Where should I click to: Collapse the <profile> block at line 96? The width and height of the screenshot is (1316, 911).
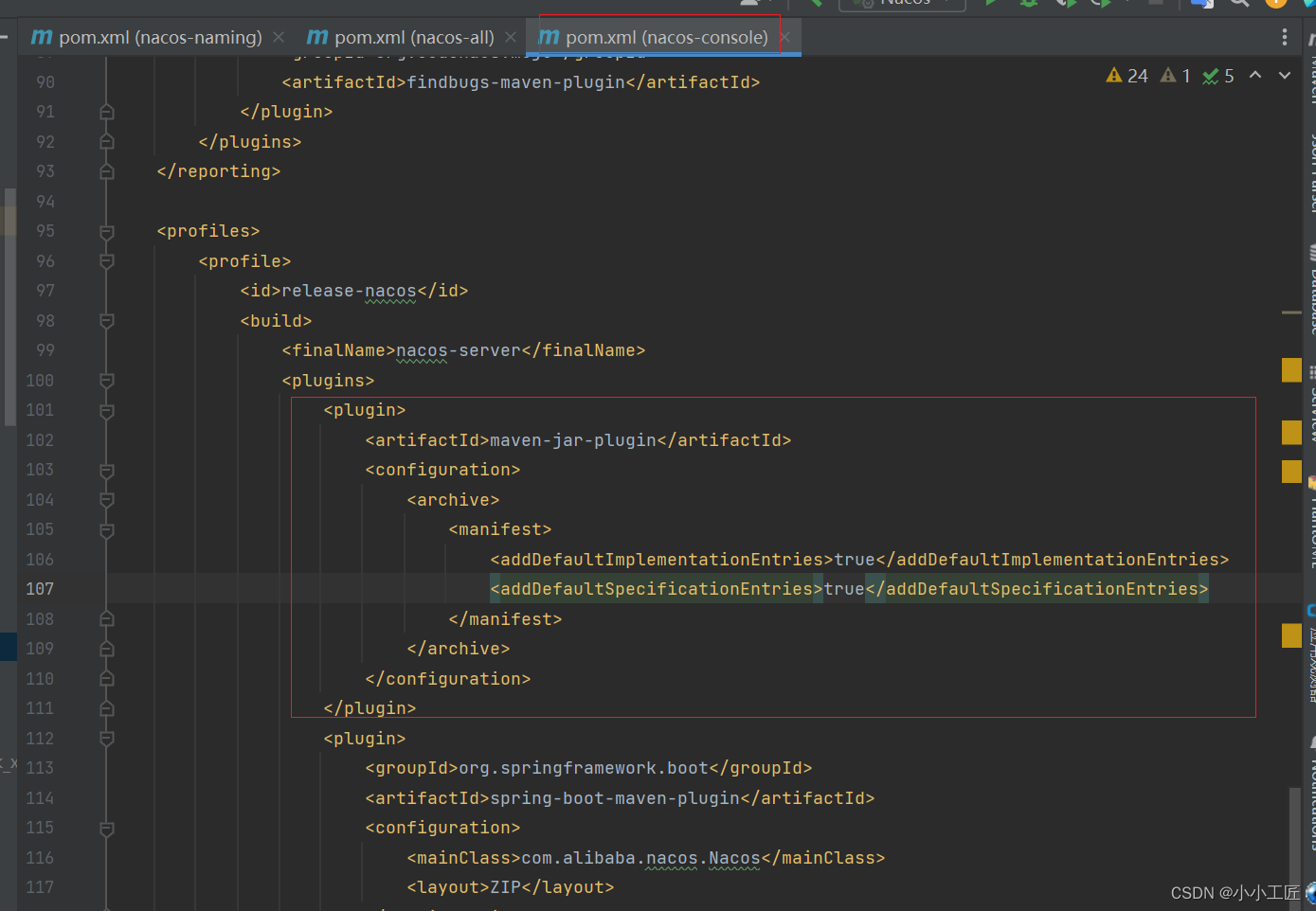(107, 261)
